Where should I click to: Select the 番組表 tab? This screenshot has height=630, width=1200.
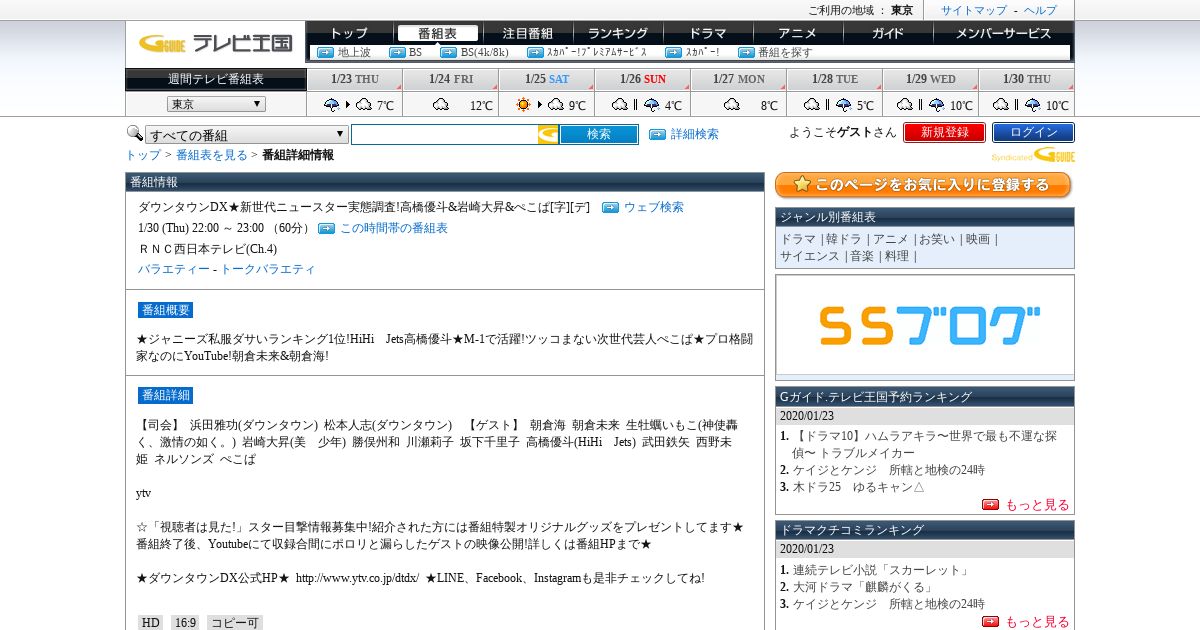(437, 33)
